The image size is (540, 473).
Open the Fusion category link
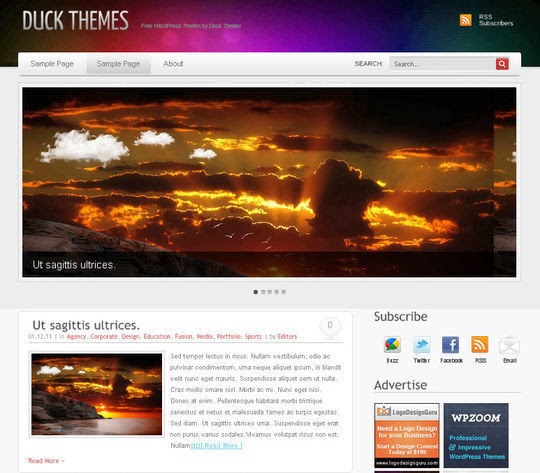(184, 337)
